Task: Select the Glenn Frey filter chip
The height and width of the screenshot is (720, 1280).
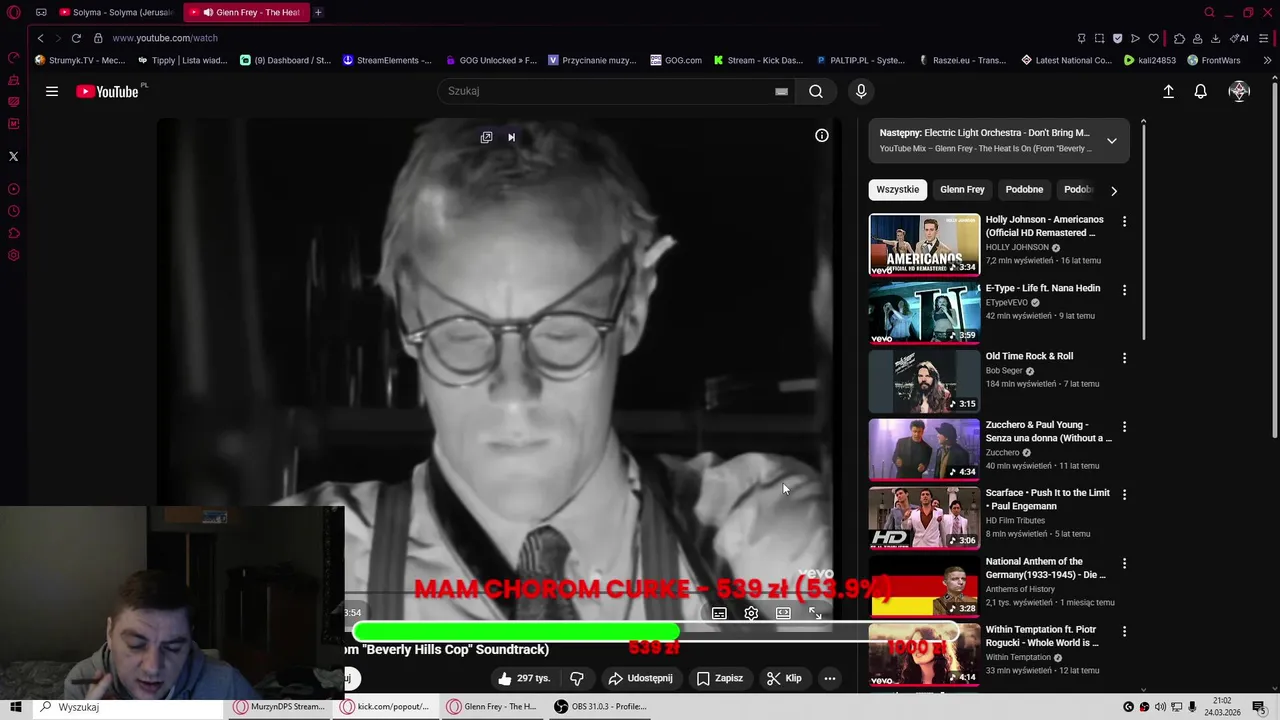Action: pyautogui.click(x=962, y=189)
